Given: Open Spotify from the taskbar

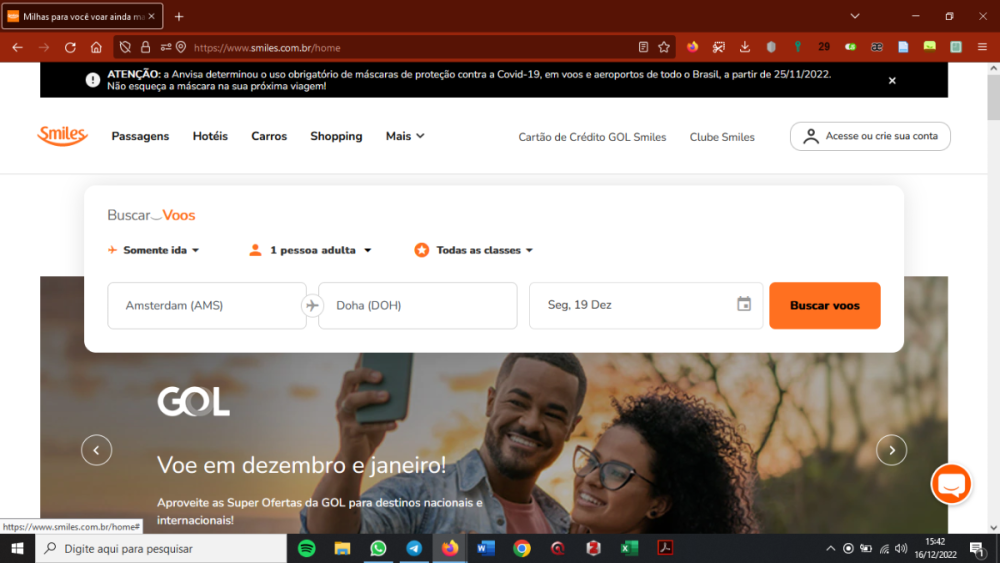Looking at the screenshot, I should coord(307,548).
